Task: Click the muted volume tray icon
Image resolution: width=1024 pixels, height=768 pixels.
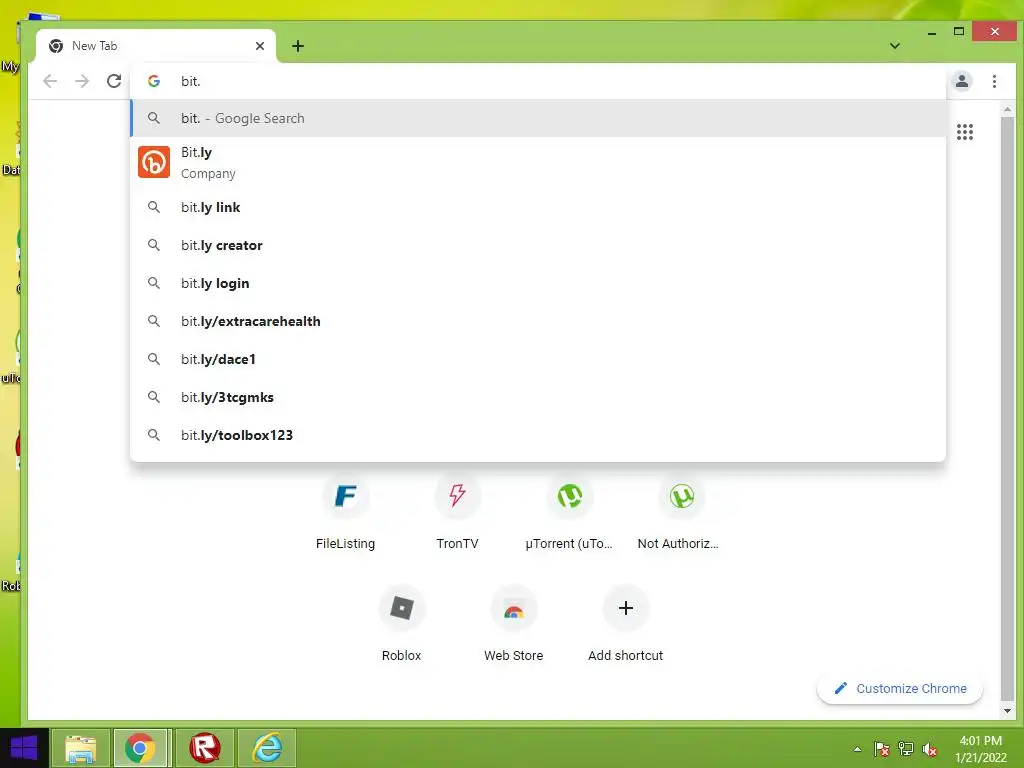Action: tap(929, 749)
